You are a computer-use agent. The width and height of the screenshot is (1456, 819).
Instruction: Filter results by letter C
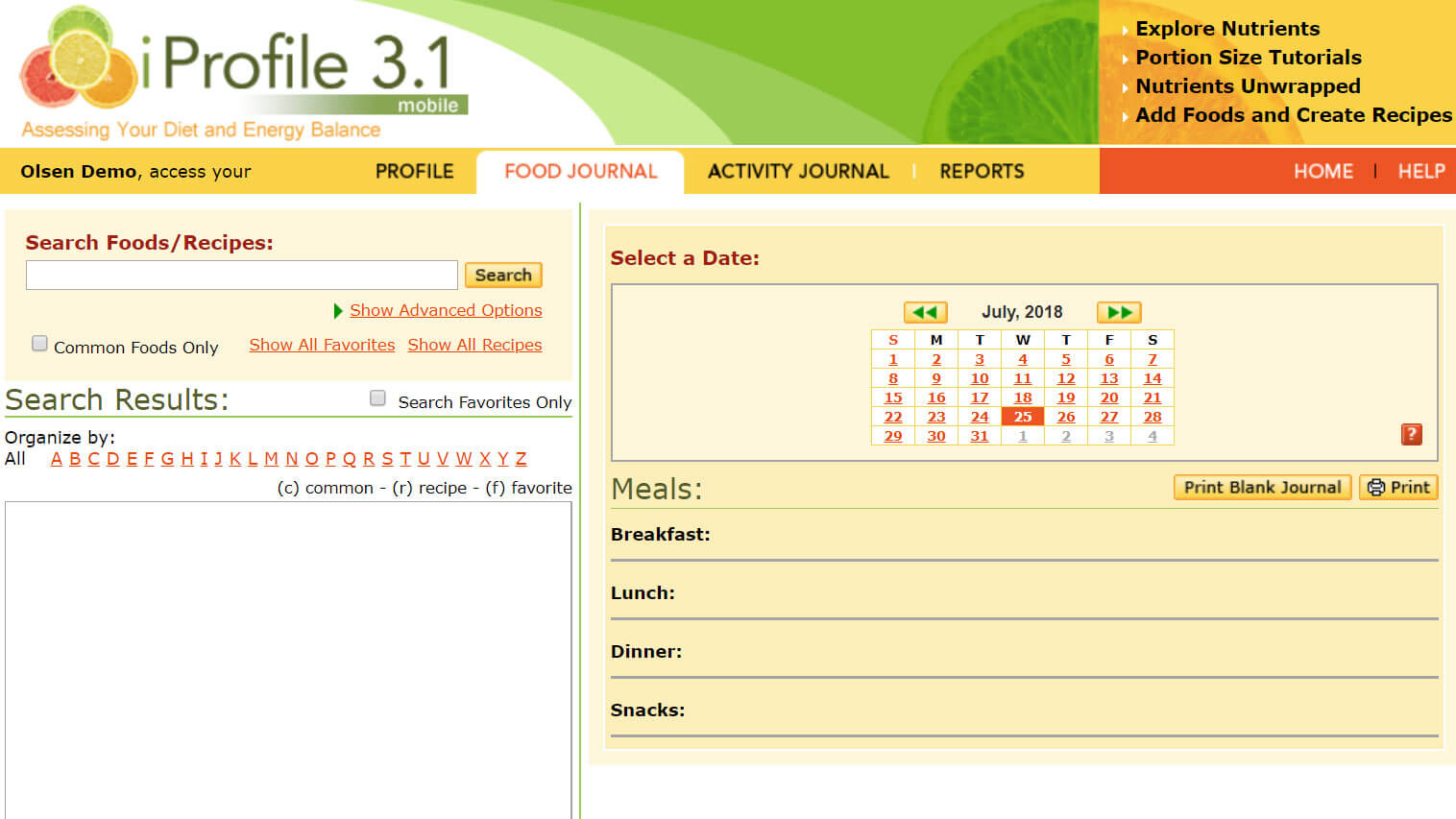coord(94,459)
